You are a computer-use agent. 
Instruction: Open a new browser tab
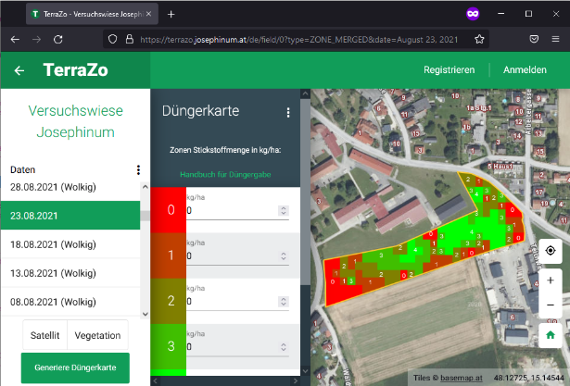tap(171, 14)
